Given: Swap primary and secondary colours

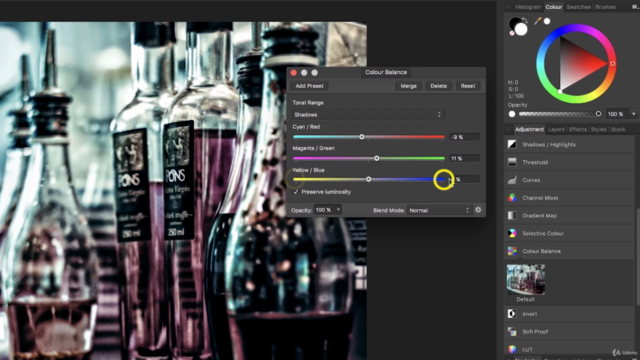Looking at the screenshot, I should 524,20.
